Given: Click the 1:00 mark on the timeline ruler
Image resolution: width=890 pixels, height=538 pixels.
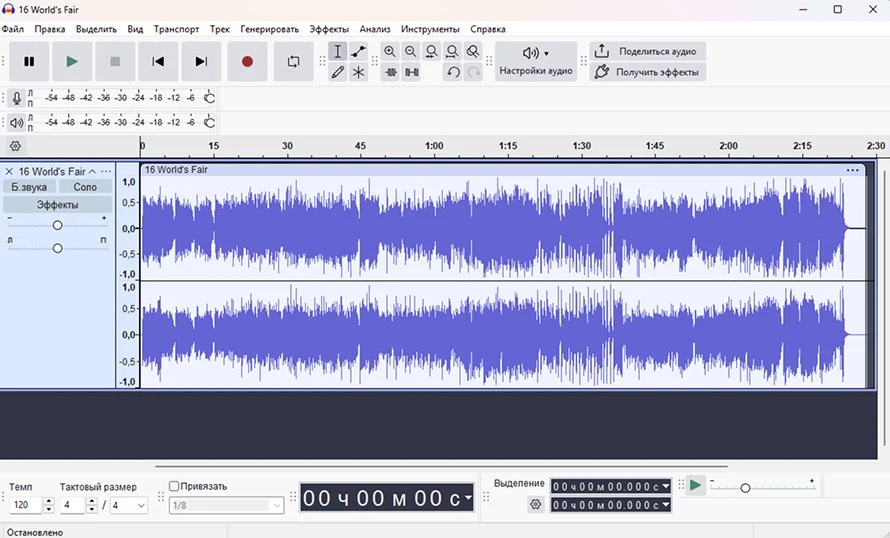Looking at the screenshot, I should 434,146.
